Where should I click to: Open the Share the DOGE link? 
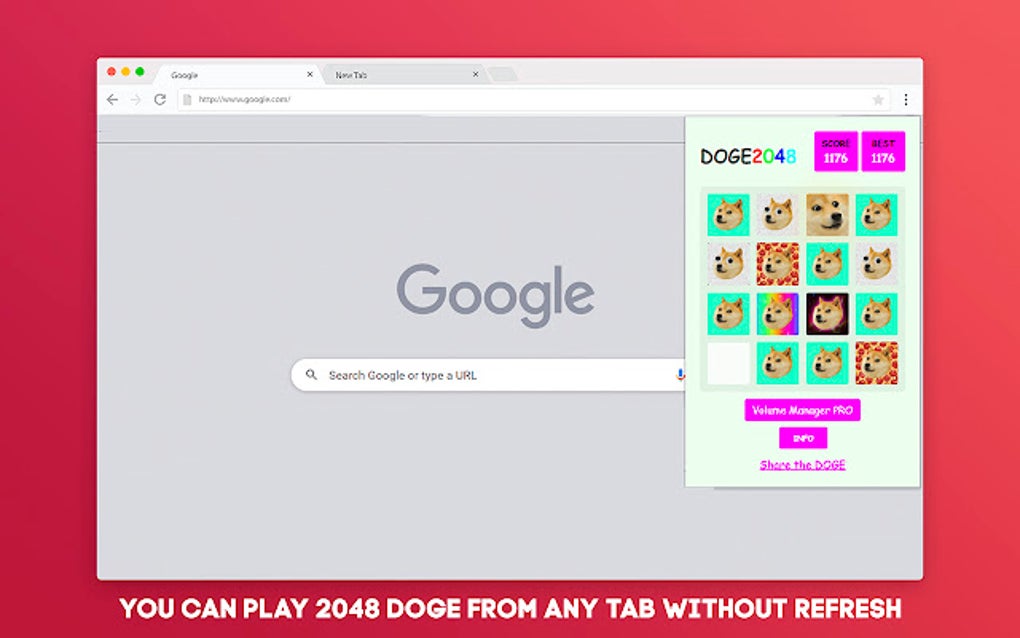tap(803, 464)
